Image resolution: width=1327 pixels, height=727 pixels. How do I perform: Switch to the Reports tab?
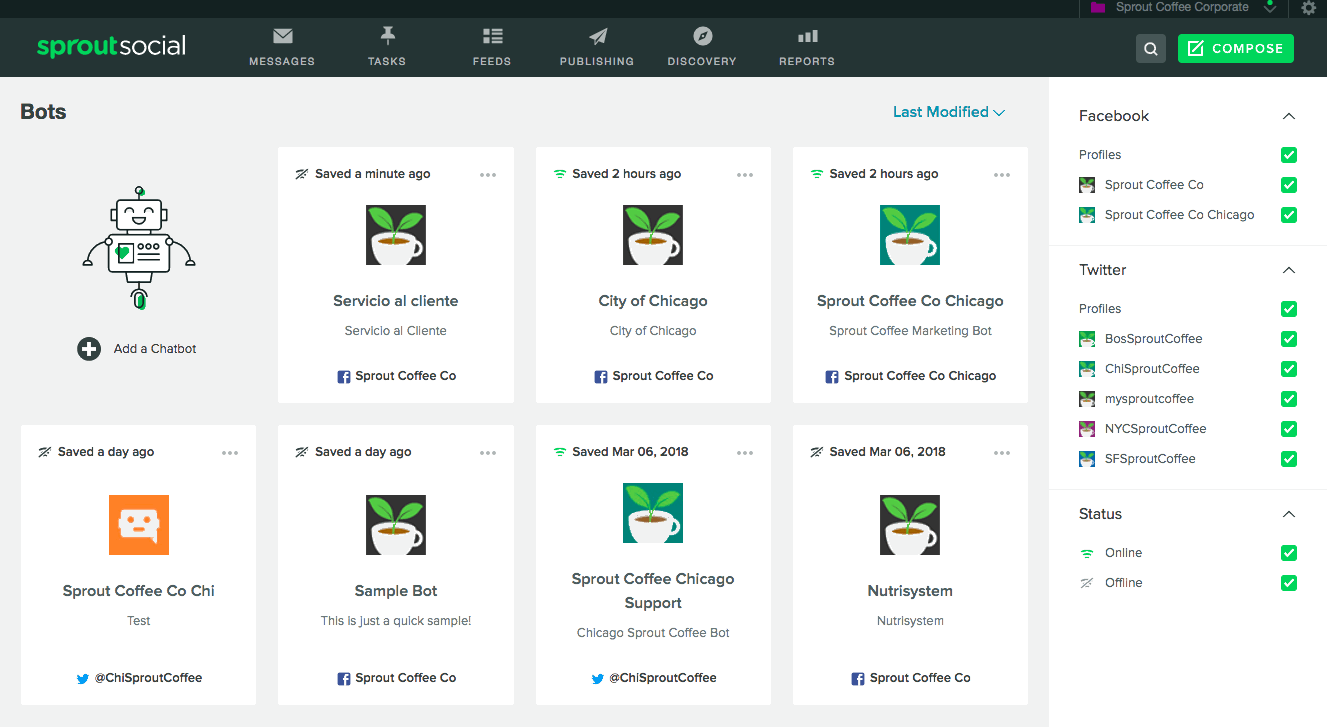pyautogui.click(x=807, y=47)
